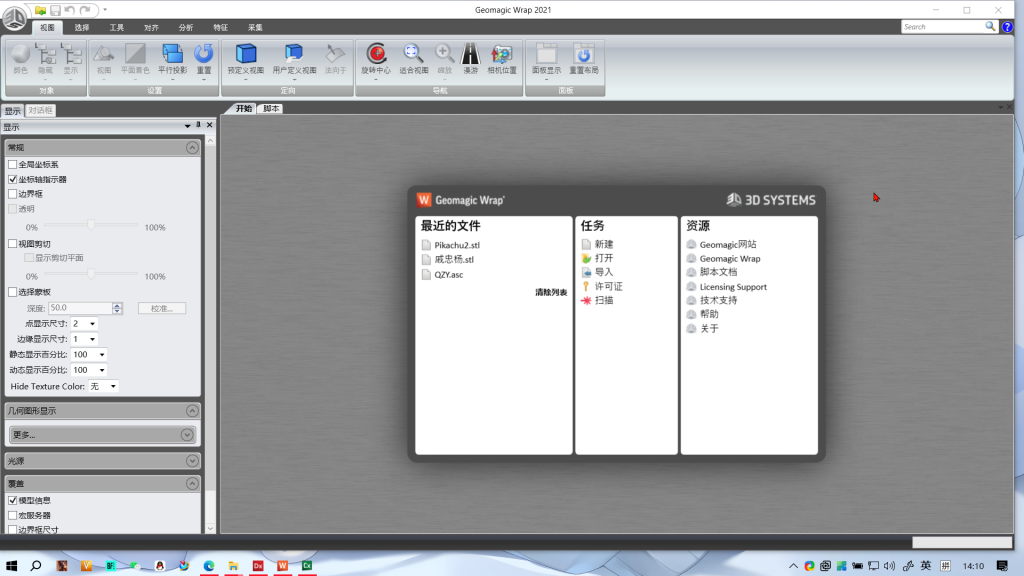1024x576 pixels.
Task: Uncheck the 模型信息 checkbox
Action: (x=12, y=500)
